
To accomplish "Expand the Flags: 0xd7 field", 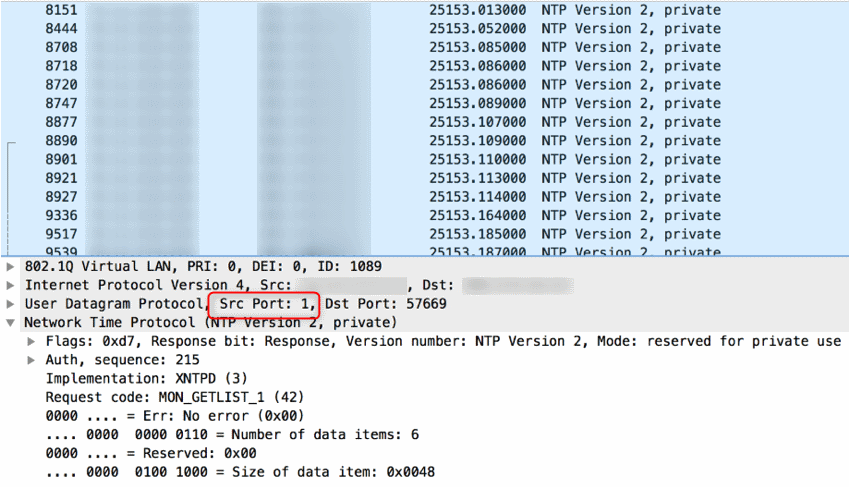I will click(x=31, y=341).
